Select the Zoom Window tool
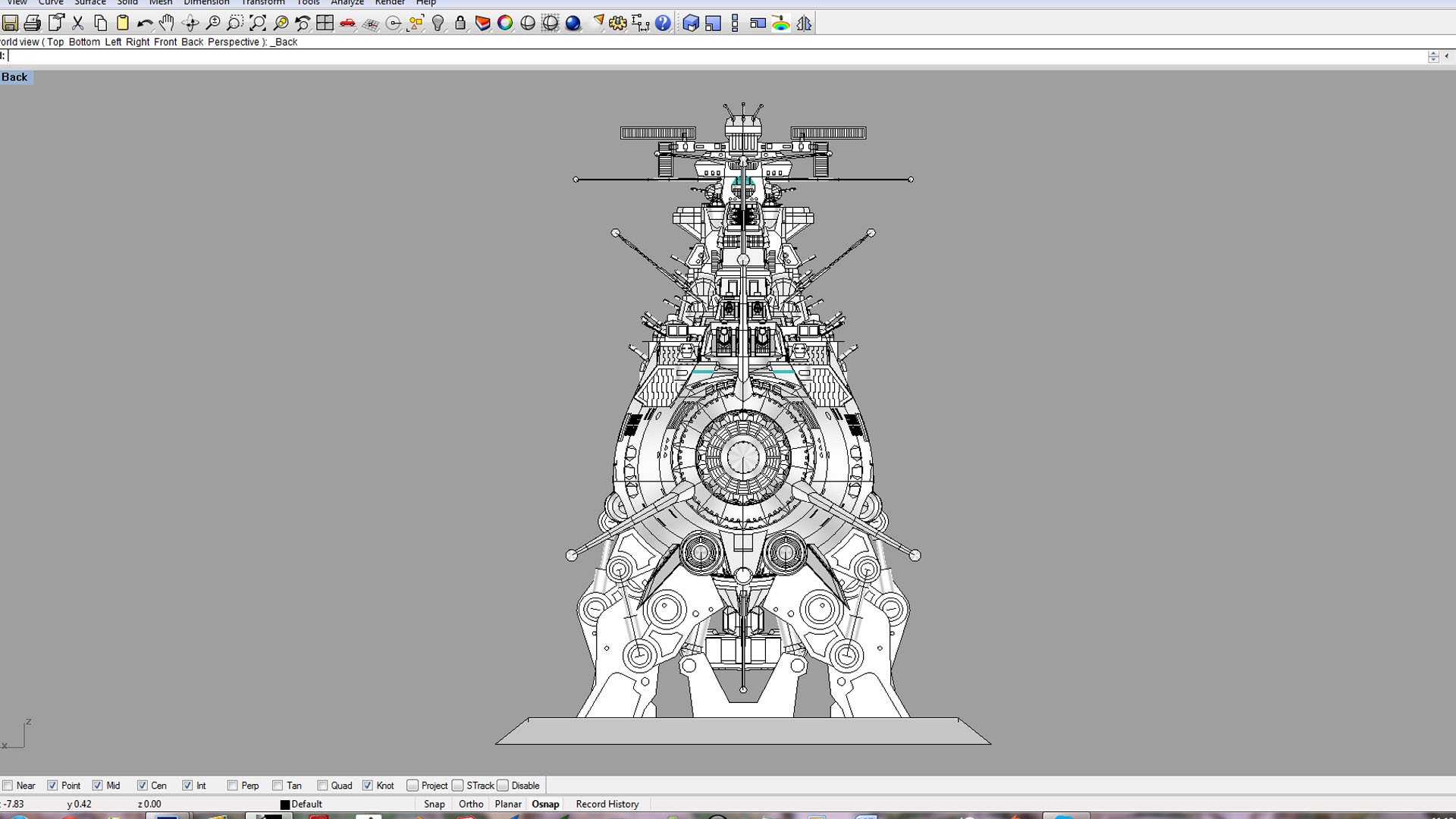Image resolution: width=1456 pixels, height=819 pixels. [235, 24]
